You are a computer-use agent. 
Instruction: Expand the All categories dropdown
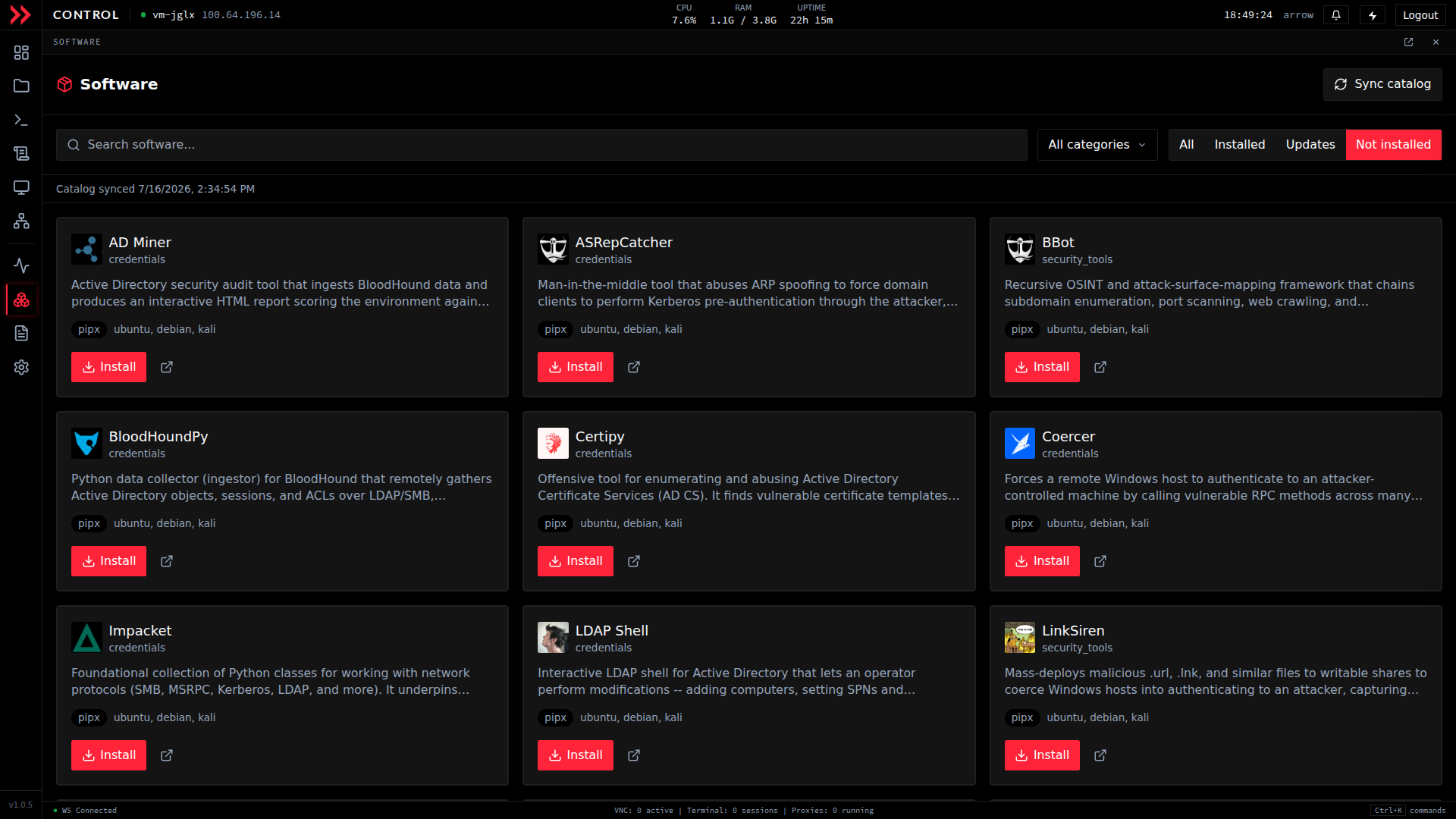coord(1097,145)
